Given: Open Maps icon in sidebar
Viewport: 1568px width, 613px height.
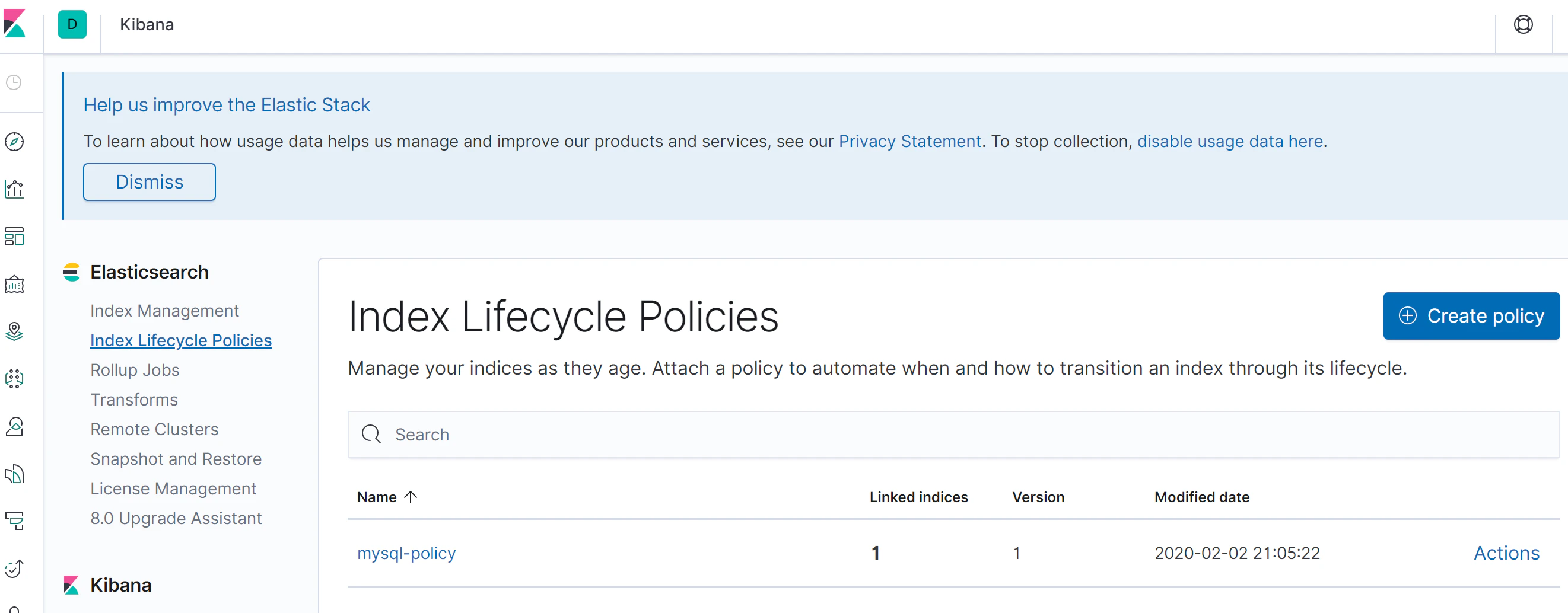Looking at the screenshot, I should tap(14, 331).
